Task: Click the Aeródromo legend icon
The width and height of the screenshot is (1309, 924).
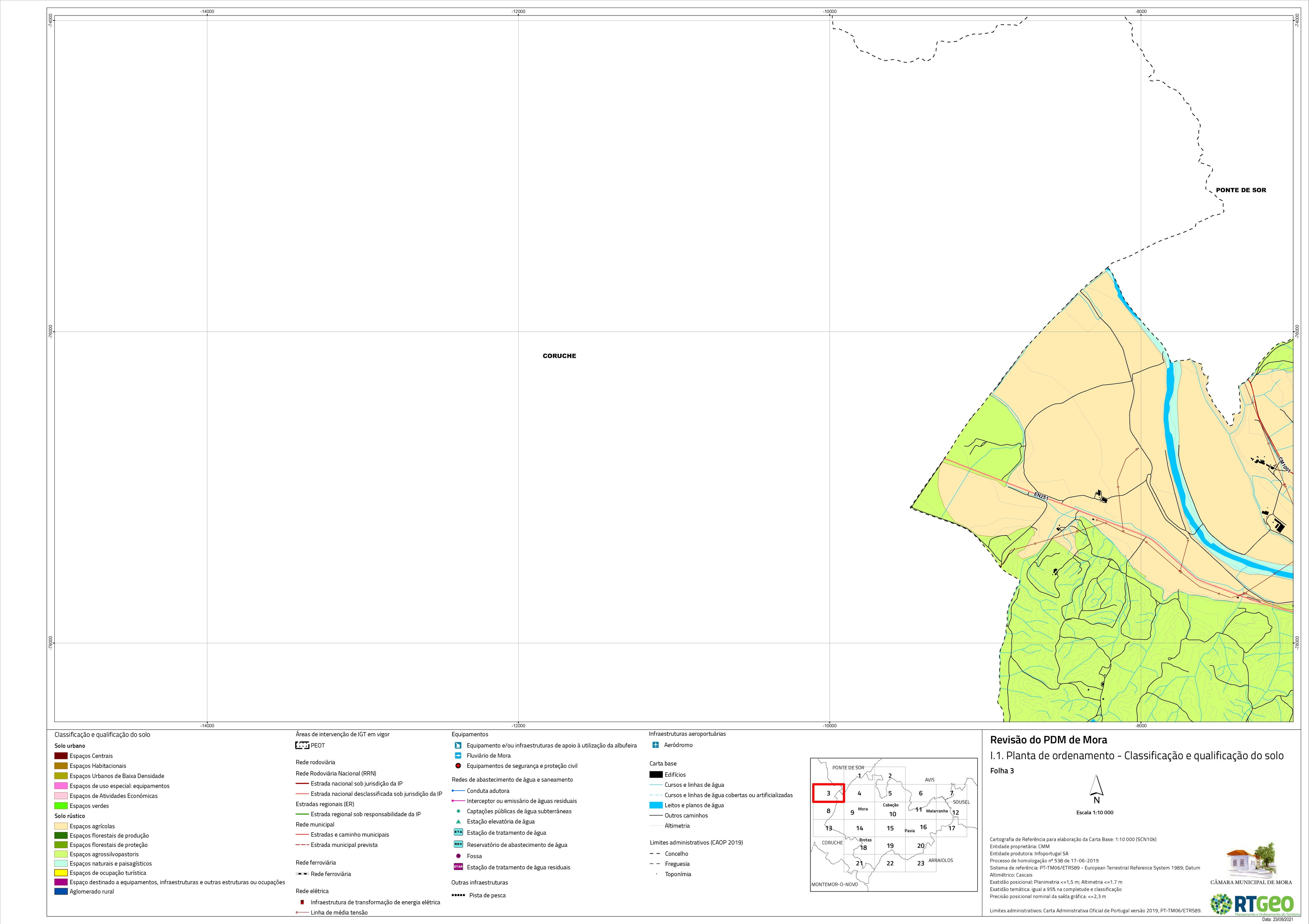Action: [656, 745]
